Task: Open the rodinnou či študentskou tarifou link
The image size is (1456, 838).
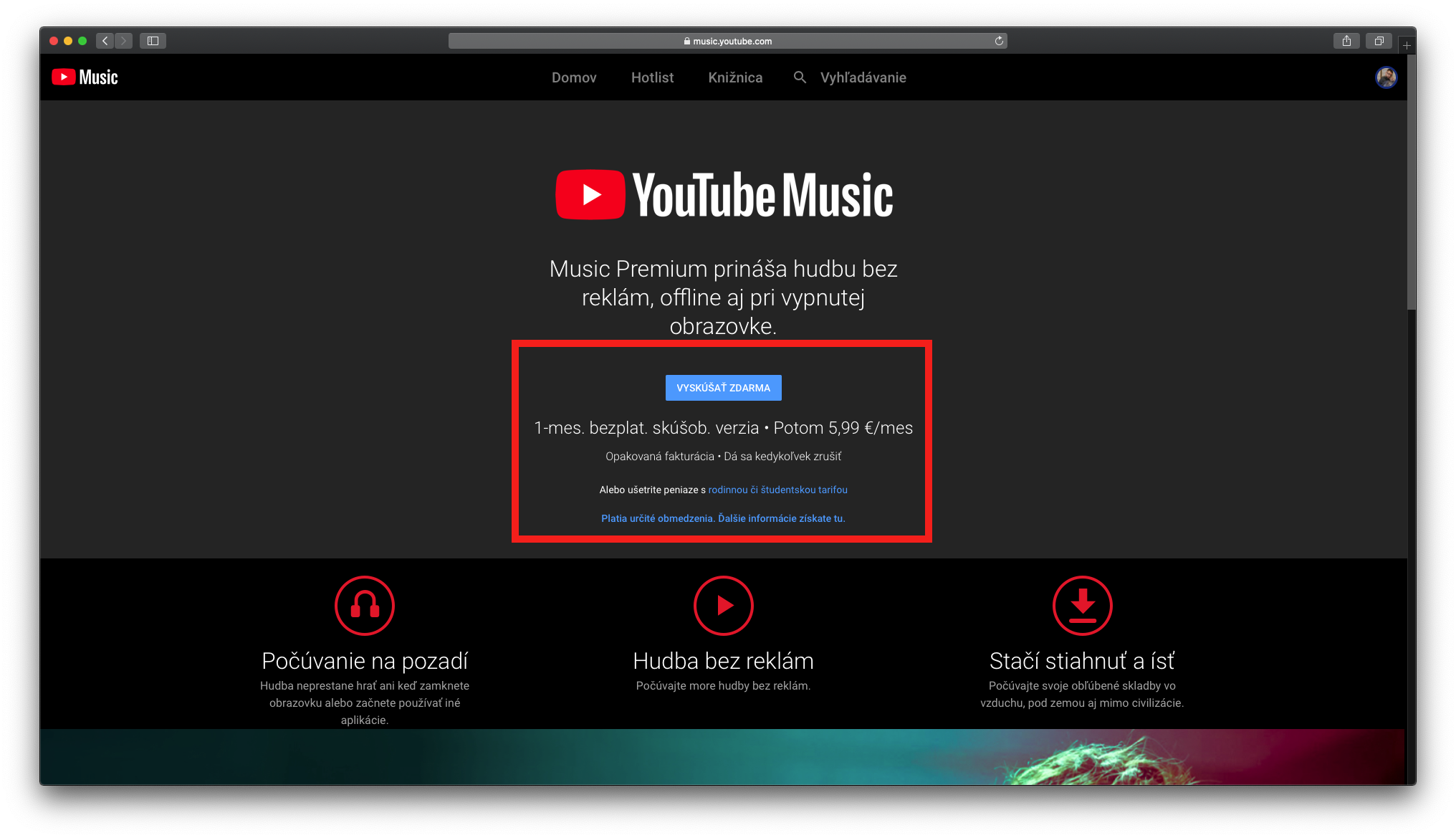Action: pos(777,490)
